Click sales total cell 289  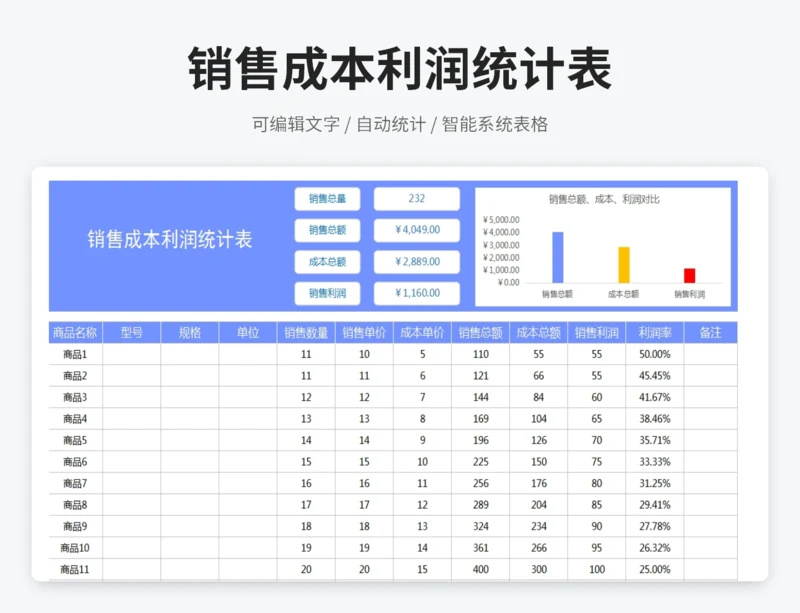(x=481, y=505)
